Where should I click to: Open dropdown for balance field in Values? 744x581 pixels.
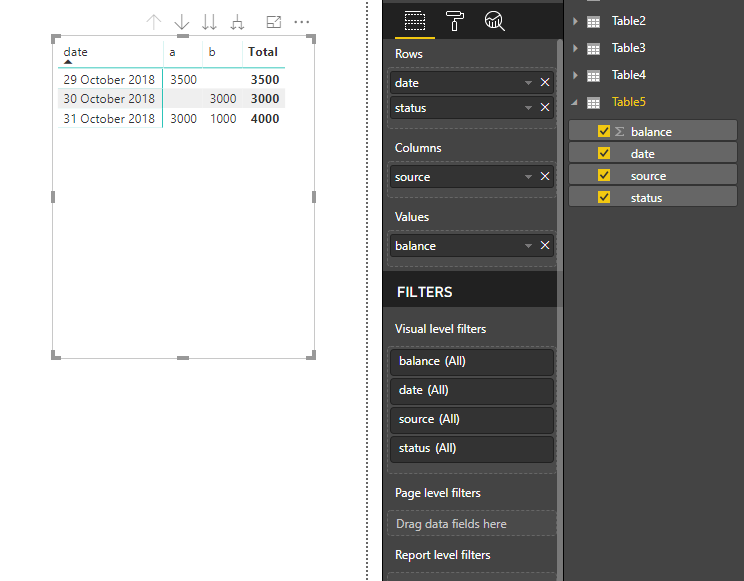(x=528, y=246)
